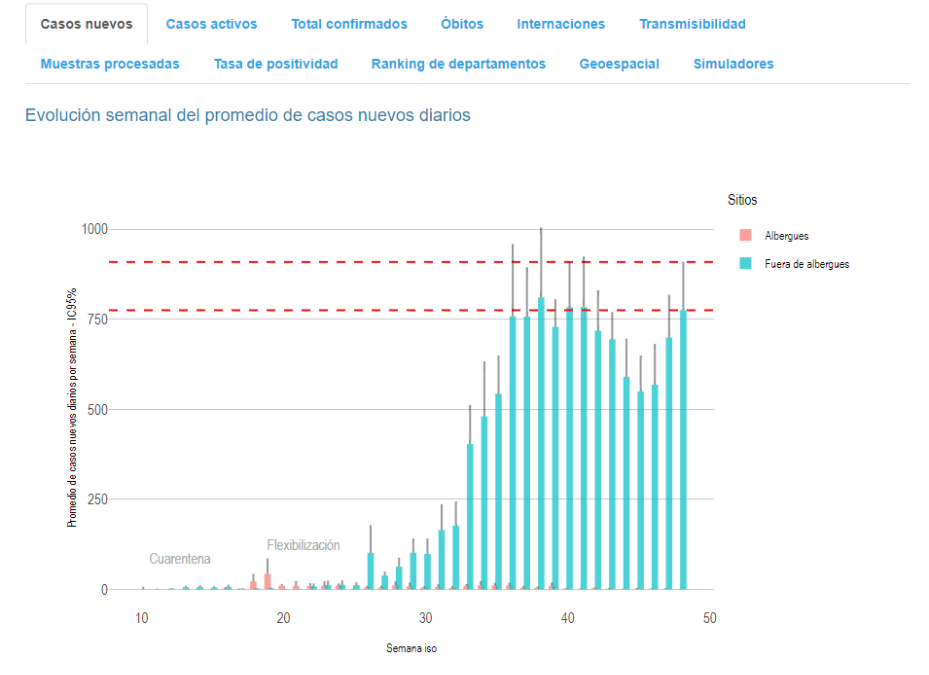Toggle the Fuera de albergues legend label
The height and width of the screenshot is (675, 929).
pyautogui.click(x=806, y=264)
